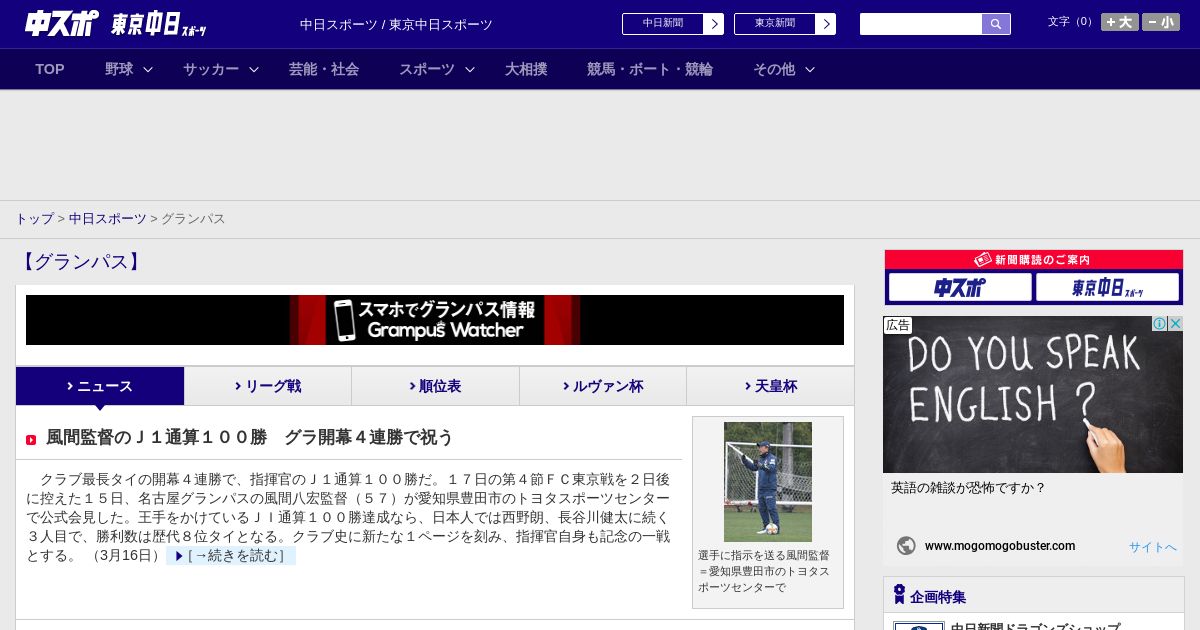1200x630 pixels.
Task: Open the 中日新聞 link button
Action: pos(662,24)
